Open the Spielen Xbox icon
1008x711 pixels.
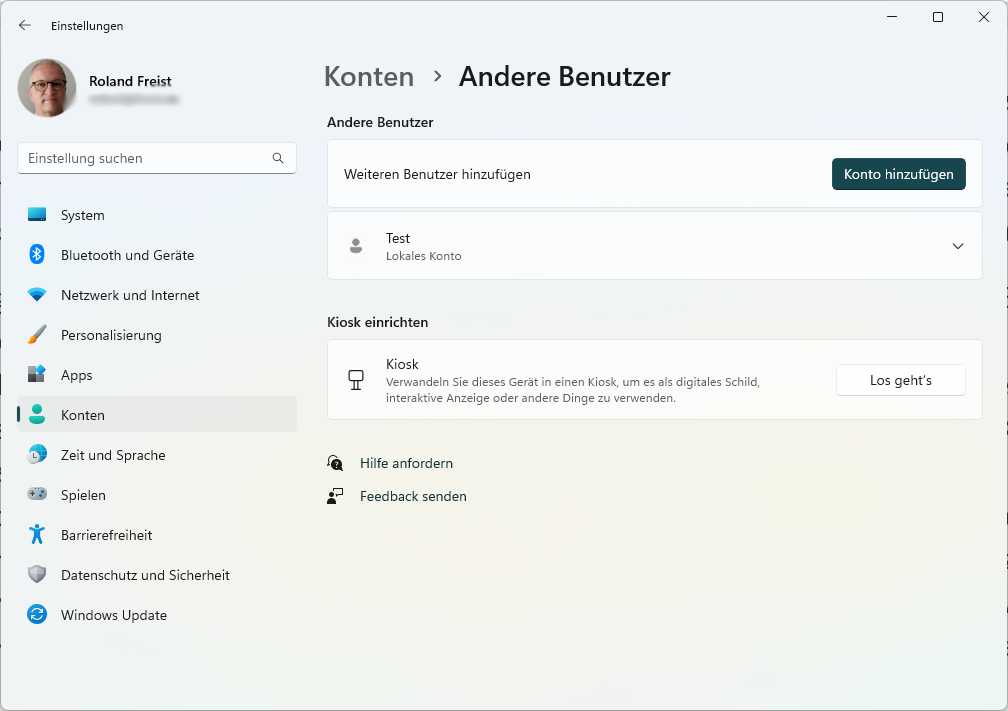pos(36,495)
